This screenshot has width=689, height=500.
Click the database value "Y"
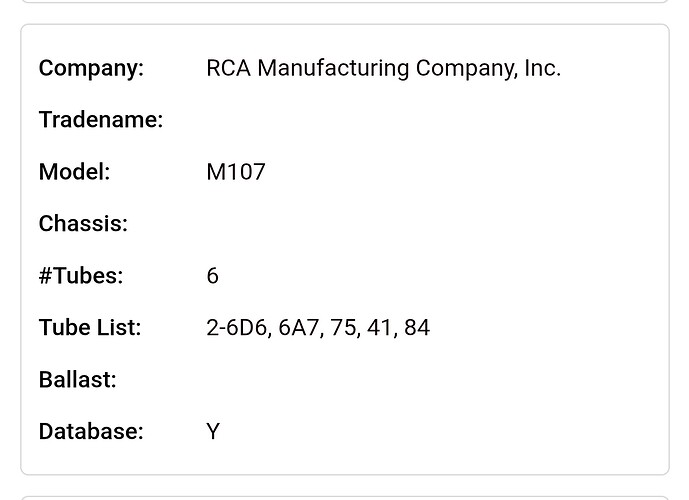[x=213, y=432]
